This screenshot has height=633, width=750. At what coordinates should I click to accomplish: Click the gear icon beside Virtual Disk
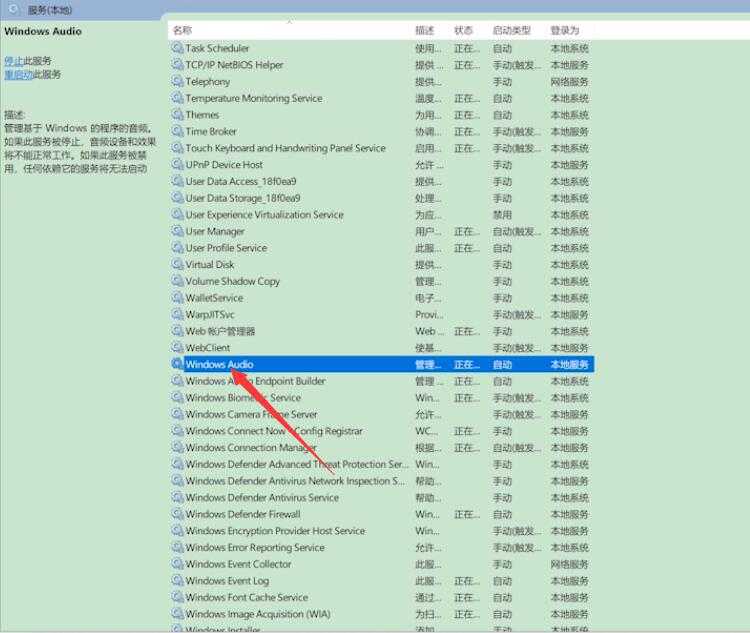tap(177, 264)
